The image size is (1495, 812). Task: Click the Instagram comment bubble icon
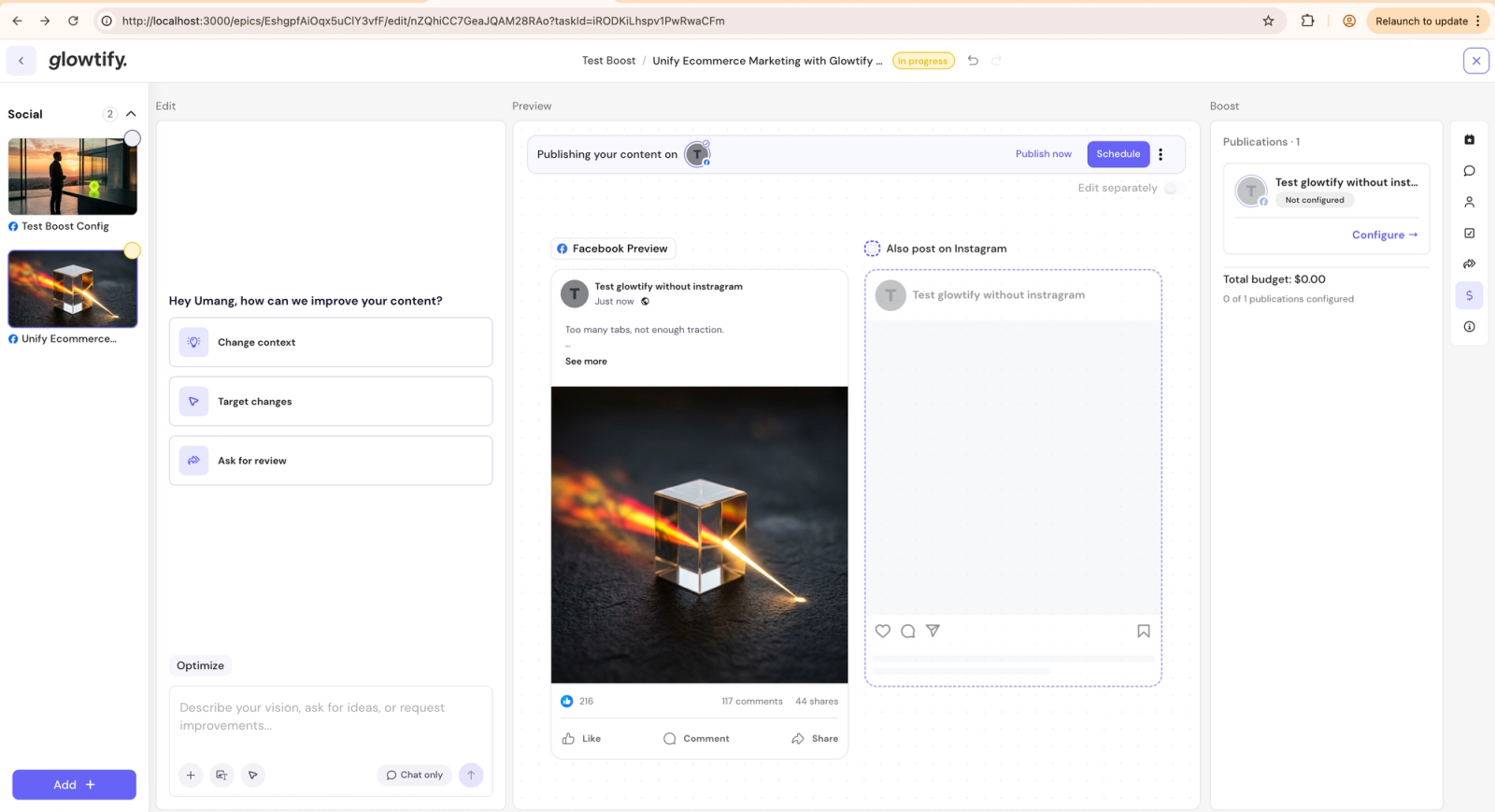click(x=907, y=631)
